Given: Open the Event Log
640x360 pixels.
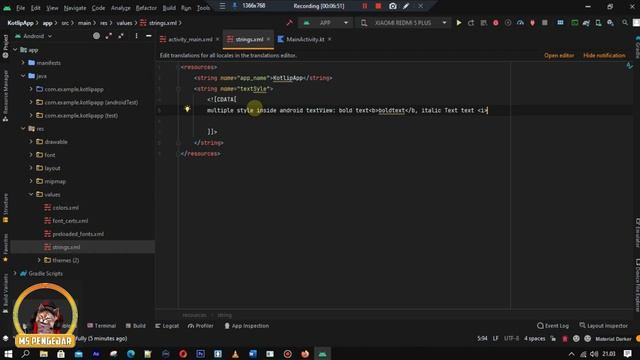Looking at the screenshot, I should pos(553,326).
